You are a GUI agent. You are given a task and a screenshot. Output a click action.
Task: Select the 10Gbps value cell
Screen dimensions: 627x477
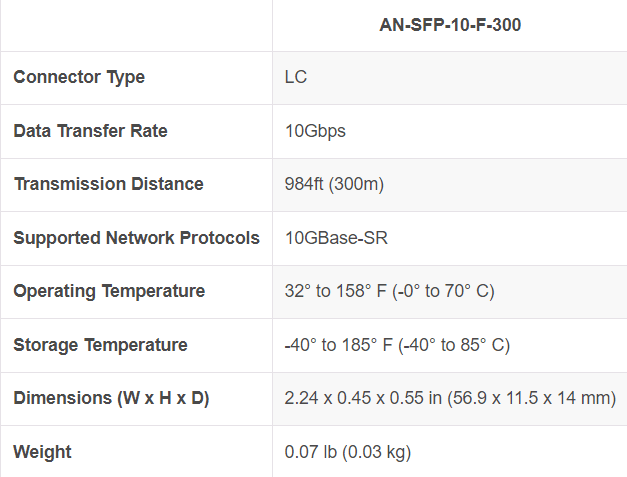coord(315,131)
